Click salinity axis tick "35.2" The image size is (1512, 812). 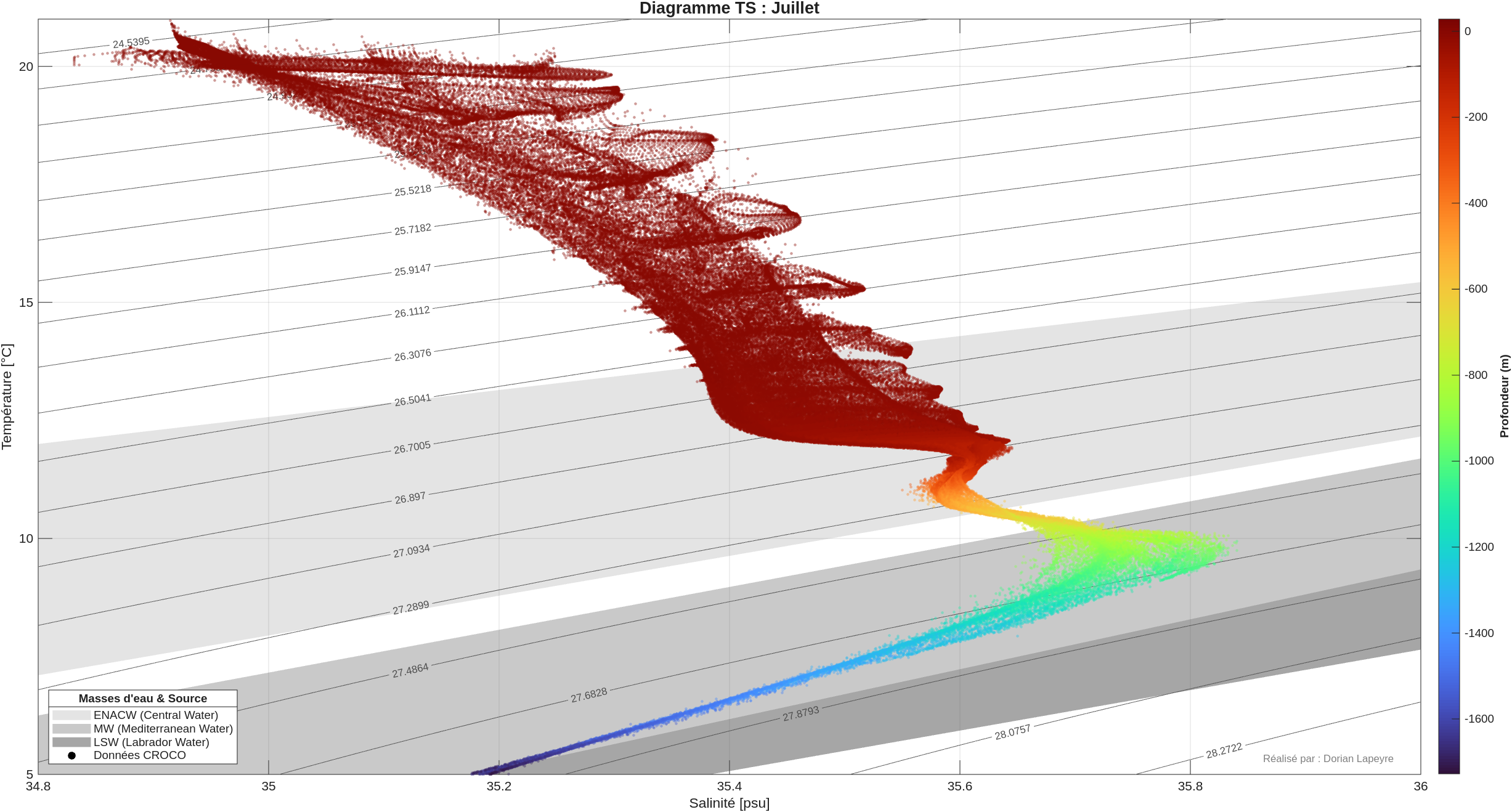(499, 786)
